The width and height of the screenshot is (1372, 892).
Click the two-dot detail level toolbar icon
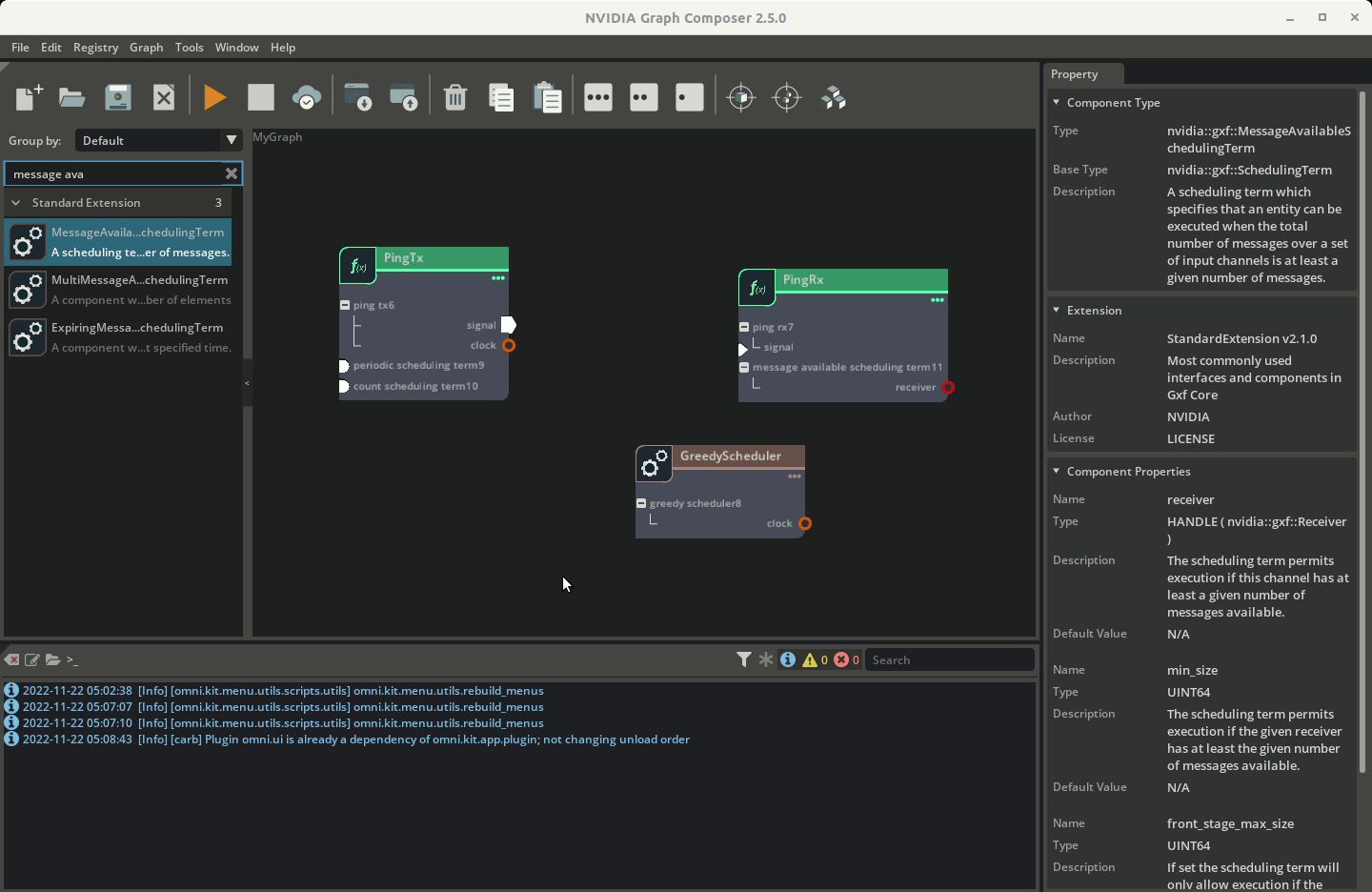click(644, 97)
